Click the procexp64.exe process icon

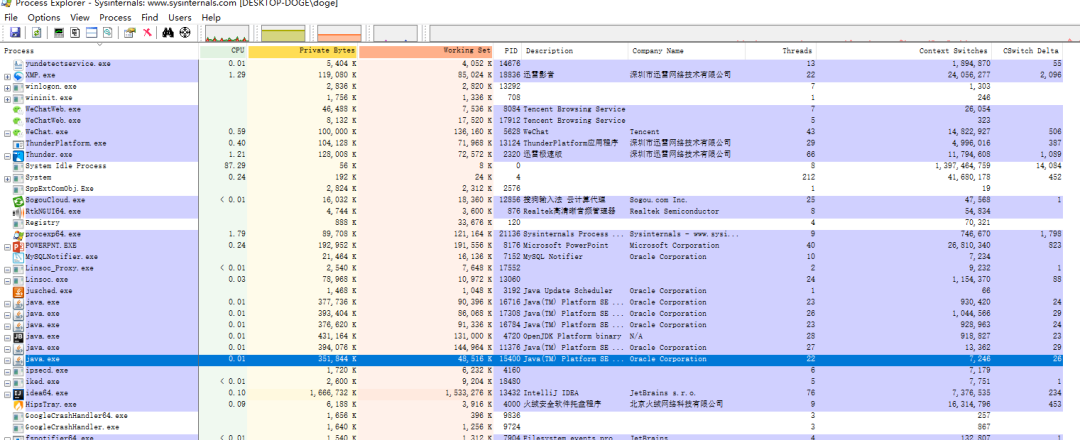(19, 234)
